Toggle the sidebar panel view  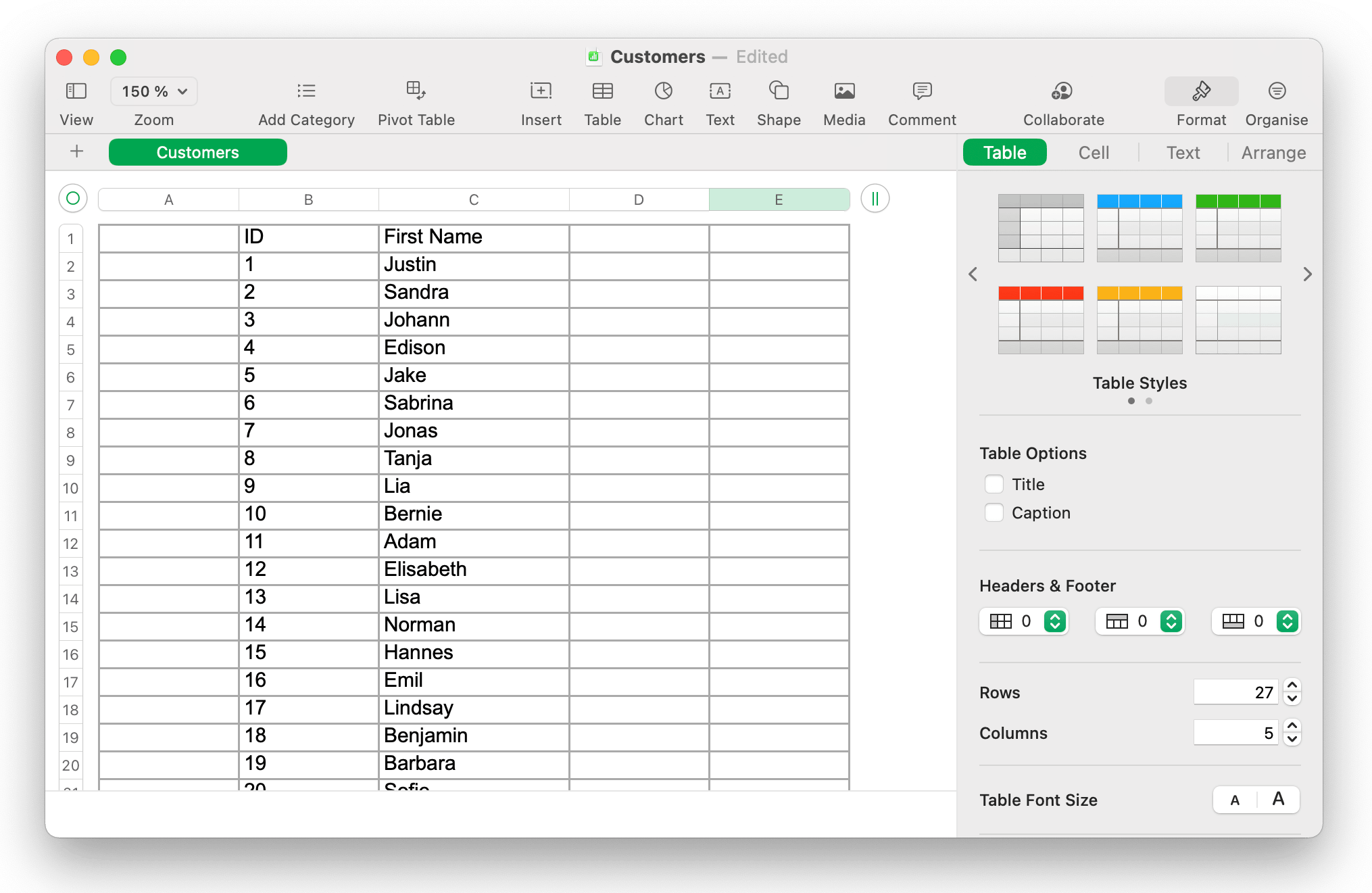click(x=75, y=90)
